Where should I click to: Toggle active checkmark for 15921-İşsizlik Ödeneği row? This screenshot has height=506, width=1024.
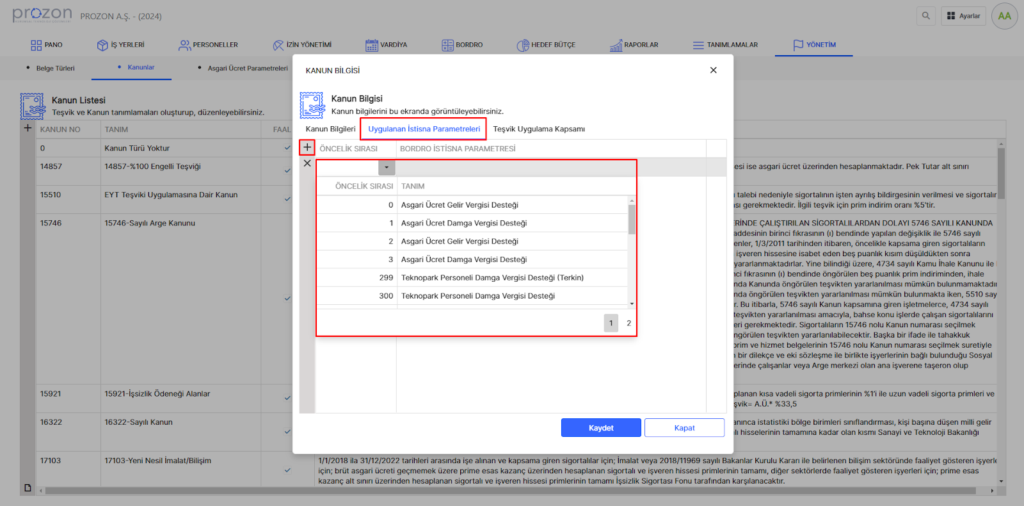coord(286,394)
